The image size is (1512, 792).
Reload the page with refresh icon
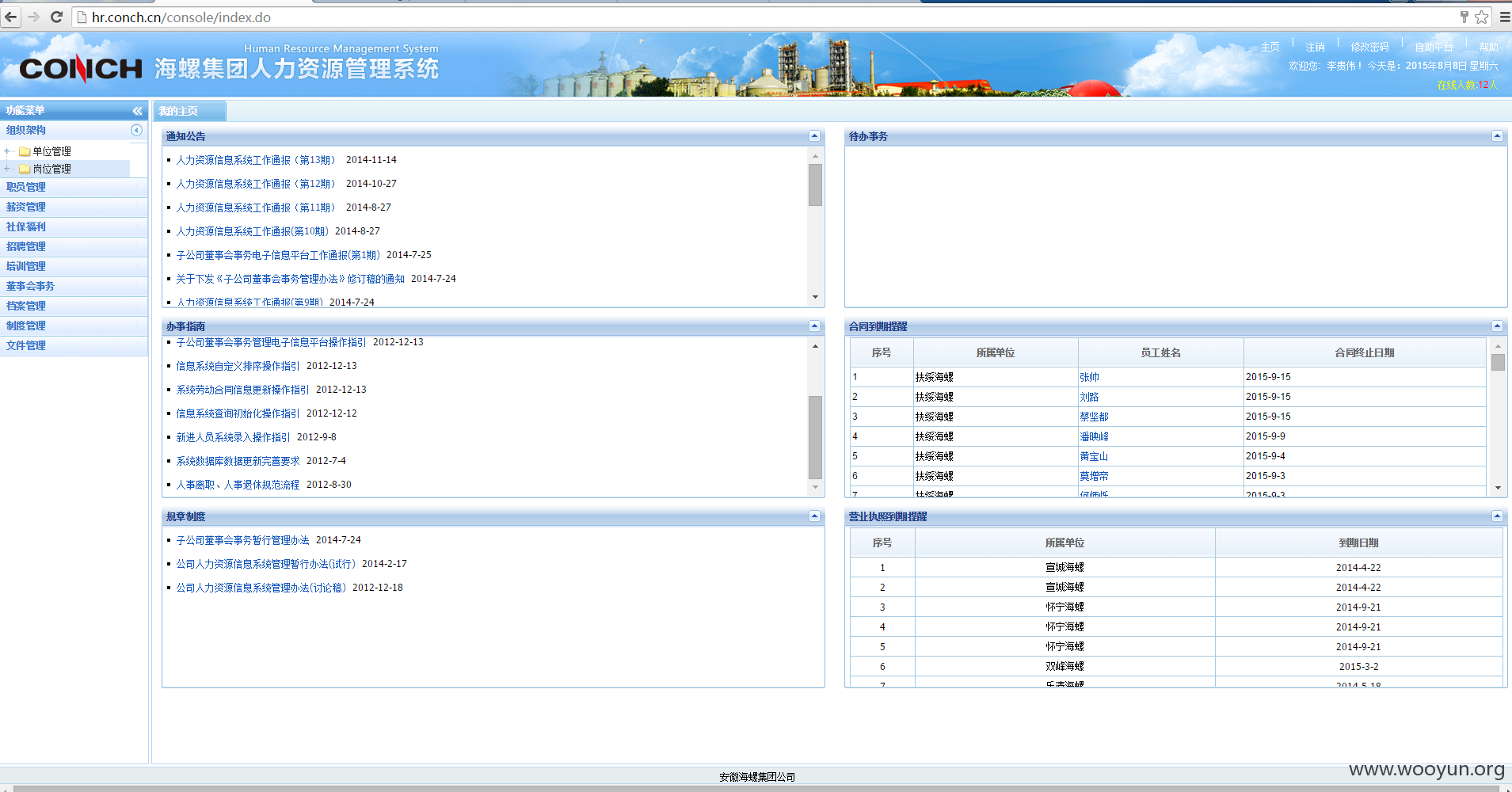point(56,17)
